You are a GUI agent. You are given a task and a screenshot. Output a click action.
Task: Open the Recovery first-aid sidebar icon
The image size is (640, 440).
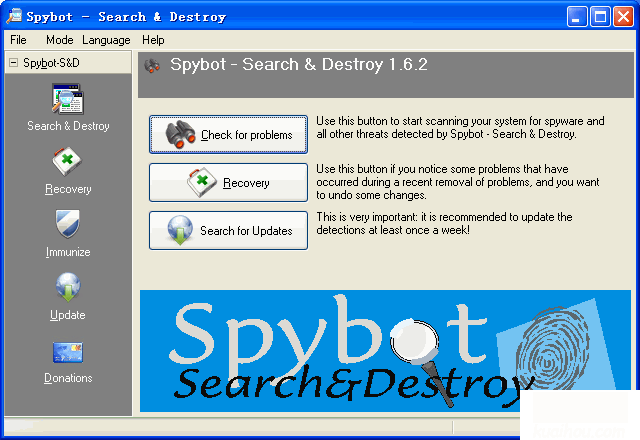click(67, 162)
